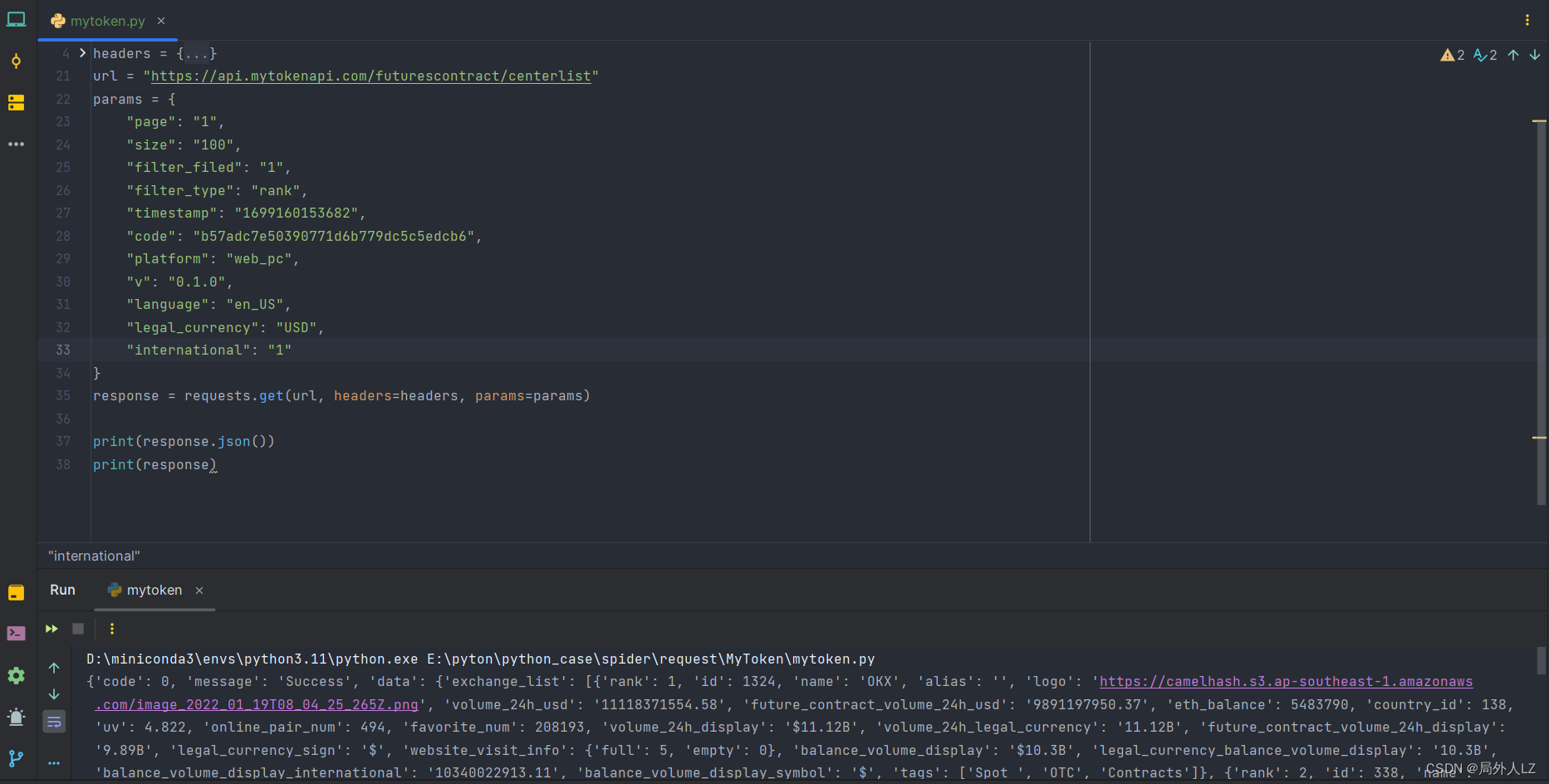Click the "international" breadcrumb in editor footer
Screen dimensions: 1549x784
[x=94, y=556]
